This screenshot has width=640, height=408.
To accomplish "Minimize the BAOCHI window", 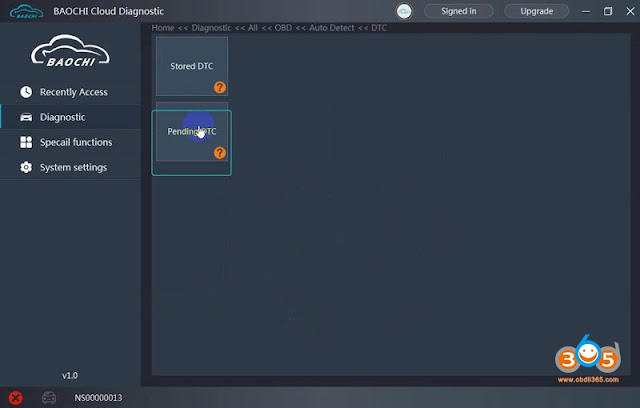I will click(x=586, y=11).
